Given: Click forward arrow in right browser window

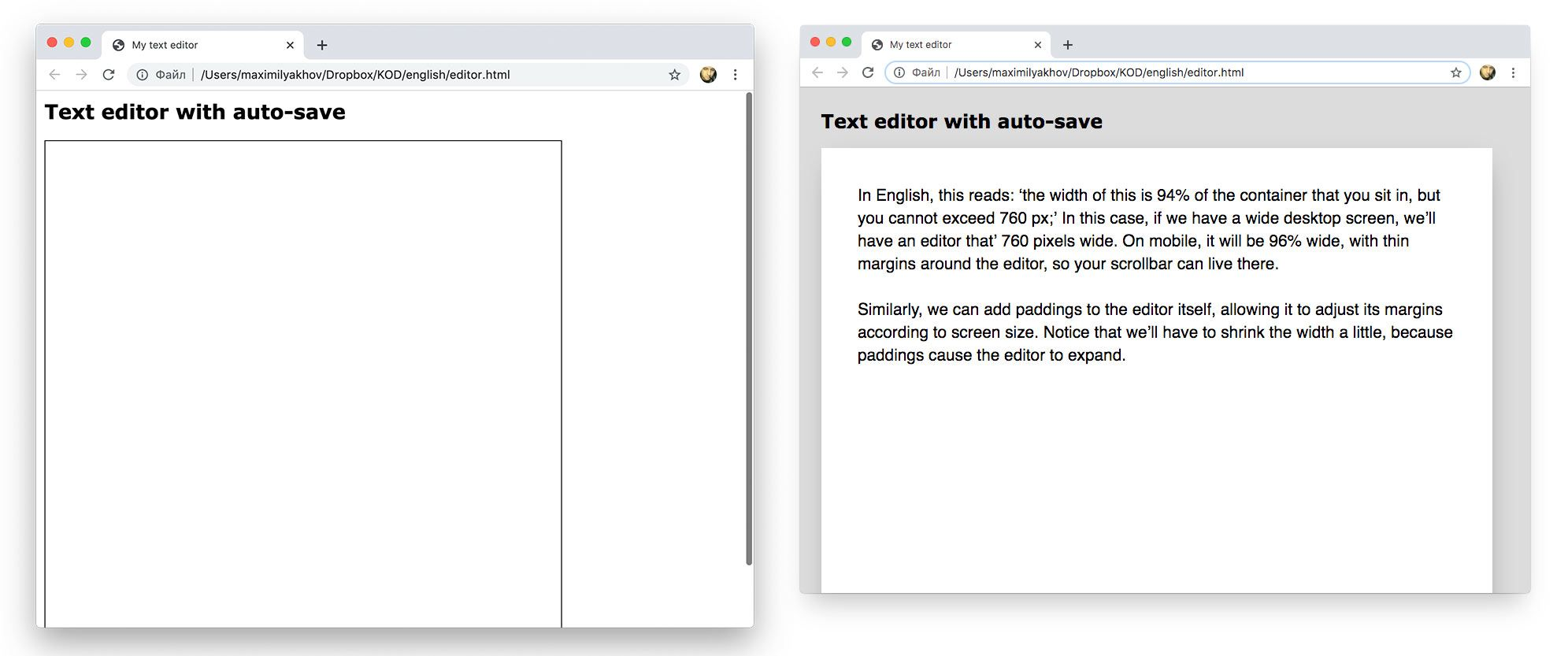Looking at the screenshot, I should pyautogui.click(x=843, y=72).
